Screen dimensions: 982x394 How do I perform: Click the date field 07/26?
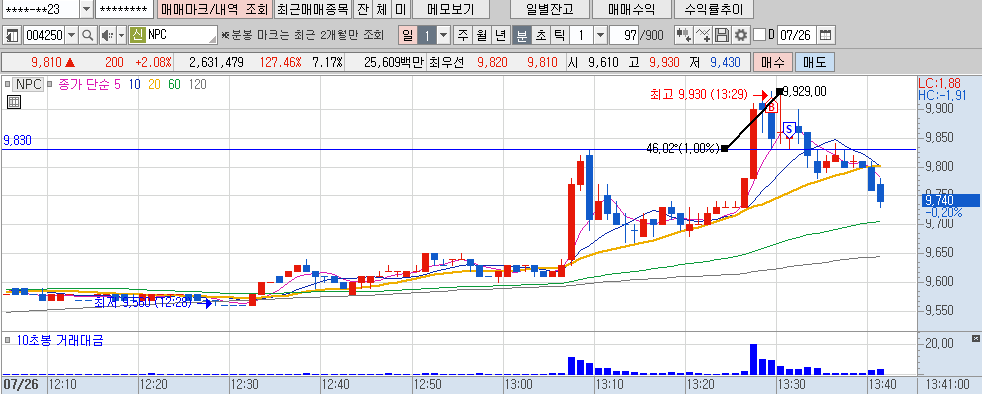[x=797, y=35]
